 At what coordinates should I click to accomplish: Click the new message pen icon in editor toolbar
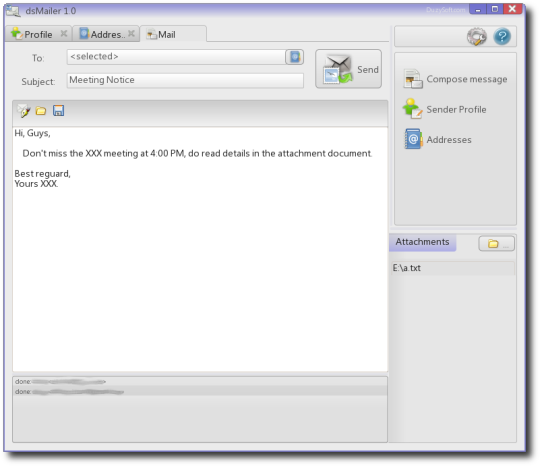click(x=23, y=111)
